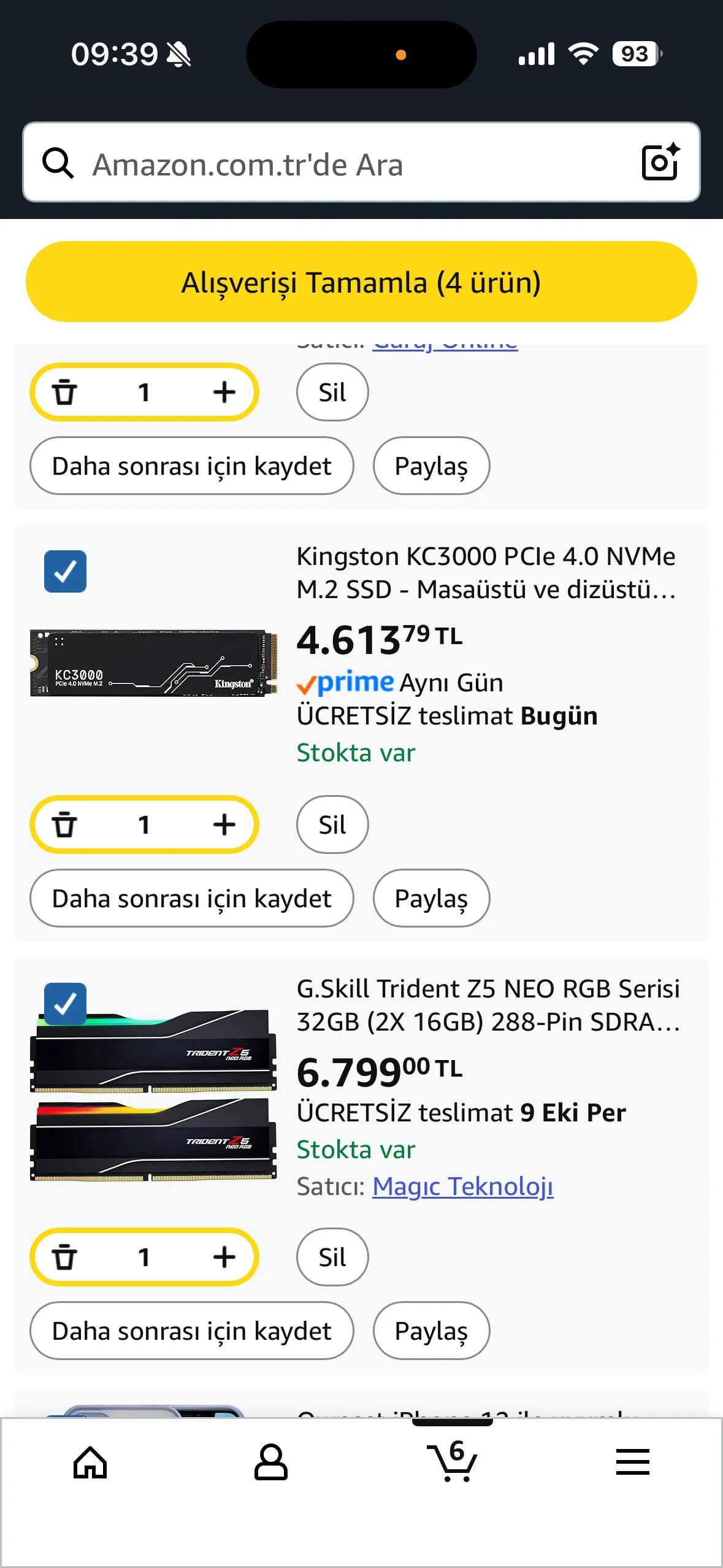Image resolution: width=723 pixels, height=1568 pixels.
Task: Uncheck the G.Skill Trident Z5 checkbox
Action: [65, 1004]
